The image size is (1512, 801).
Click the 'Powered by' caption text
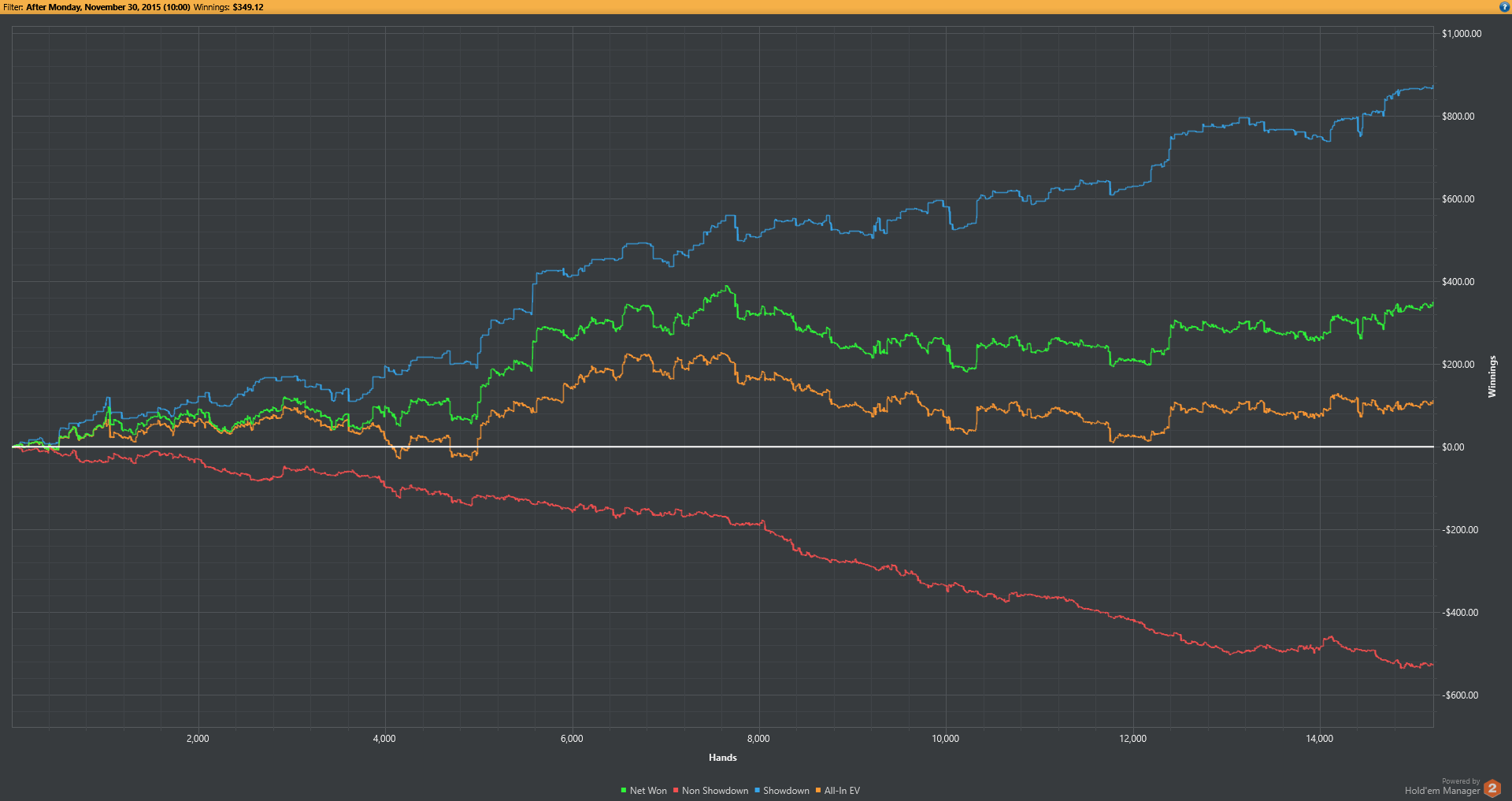point(1461,781)
